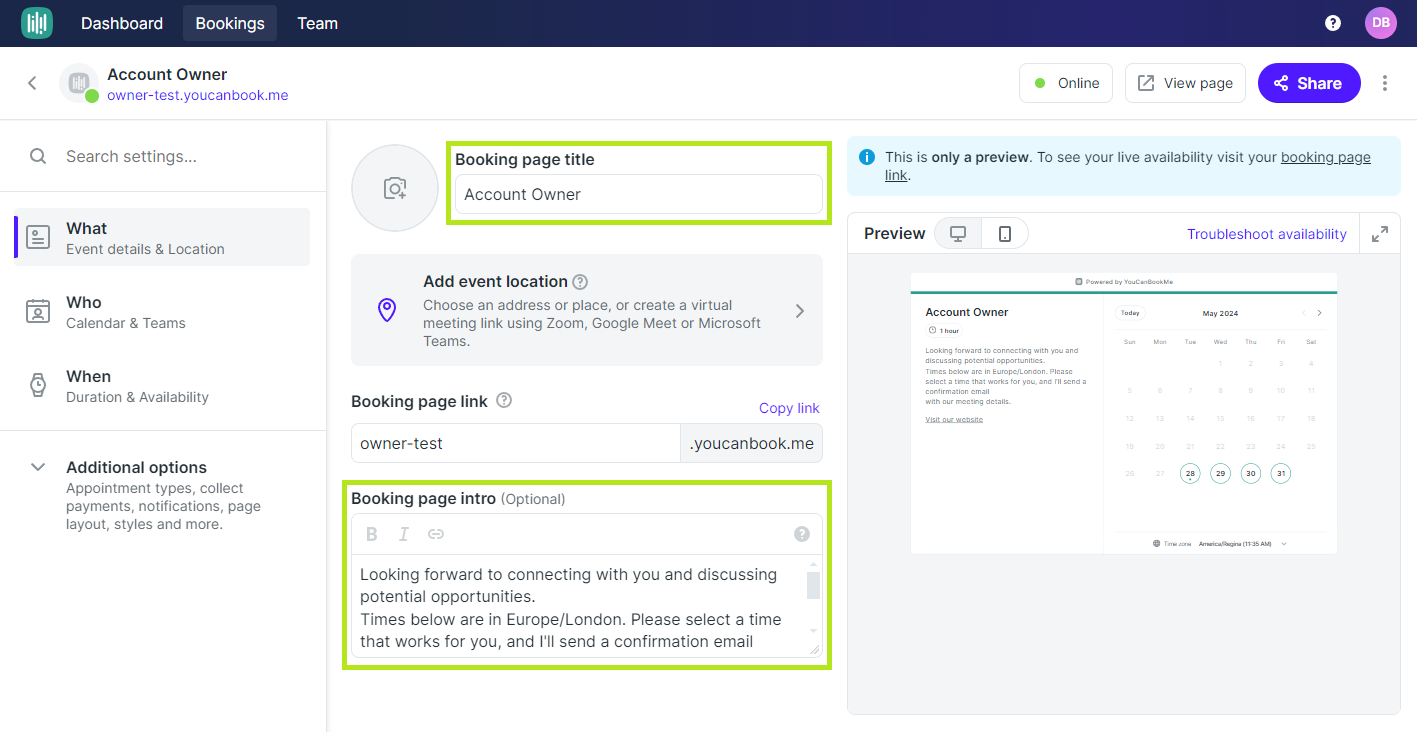Click the Copy link link
The image size is (1417, 732).
789,408
